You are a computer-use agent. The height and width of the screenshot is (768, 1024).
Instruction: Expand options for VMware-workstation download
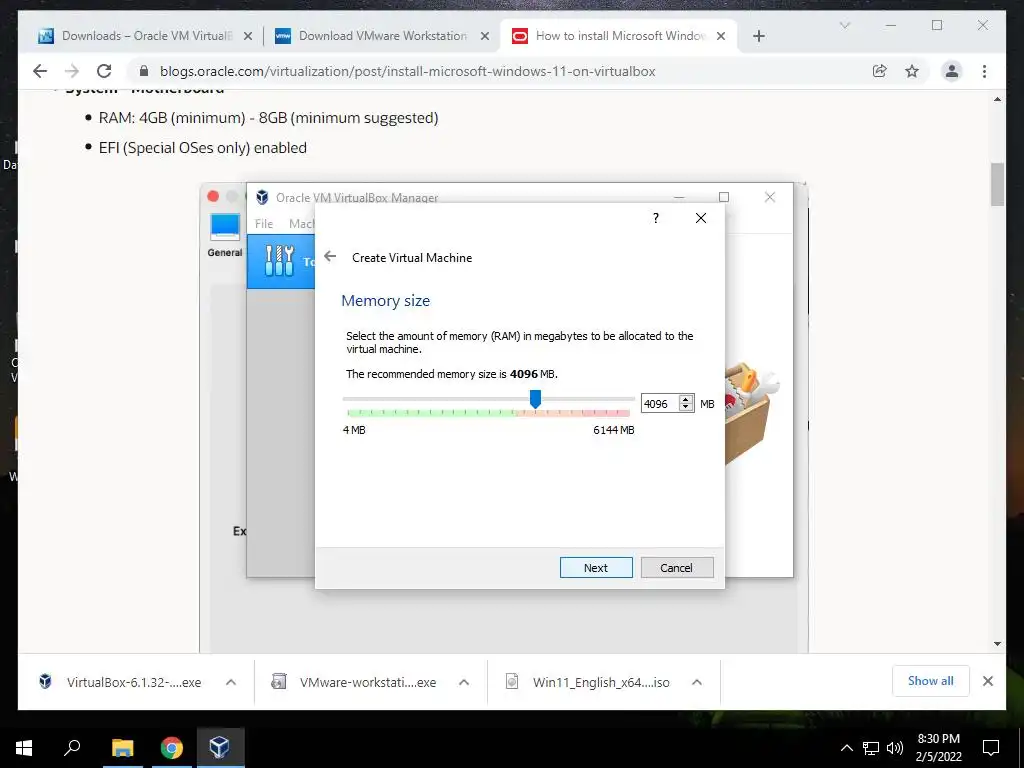click(x=464, y=682)
